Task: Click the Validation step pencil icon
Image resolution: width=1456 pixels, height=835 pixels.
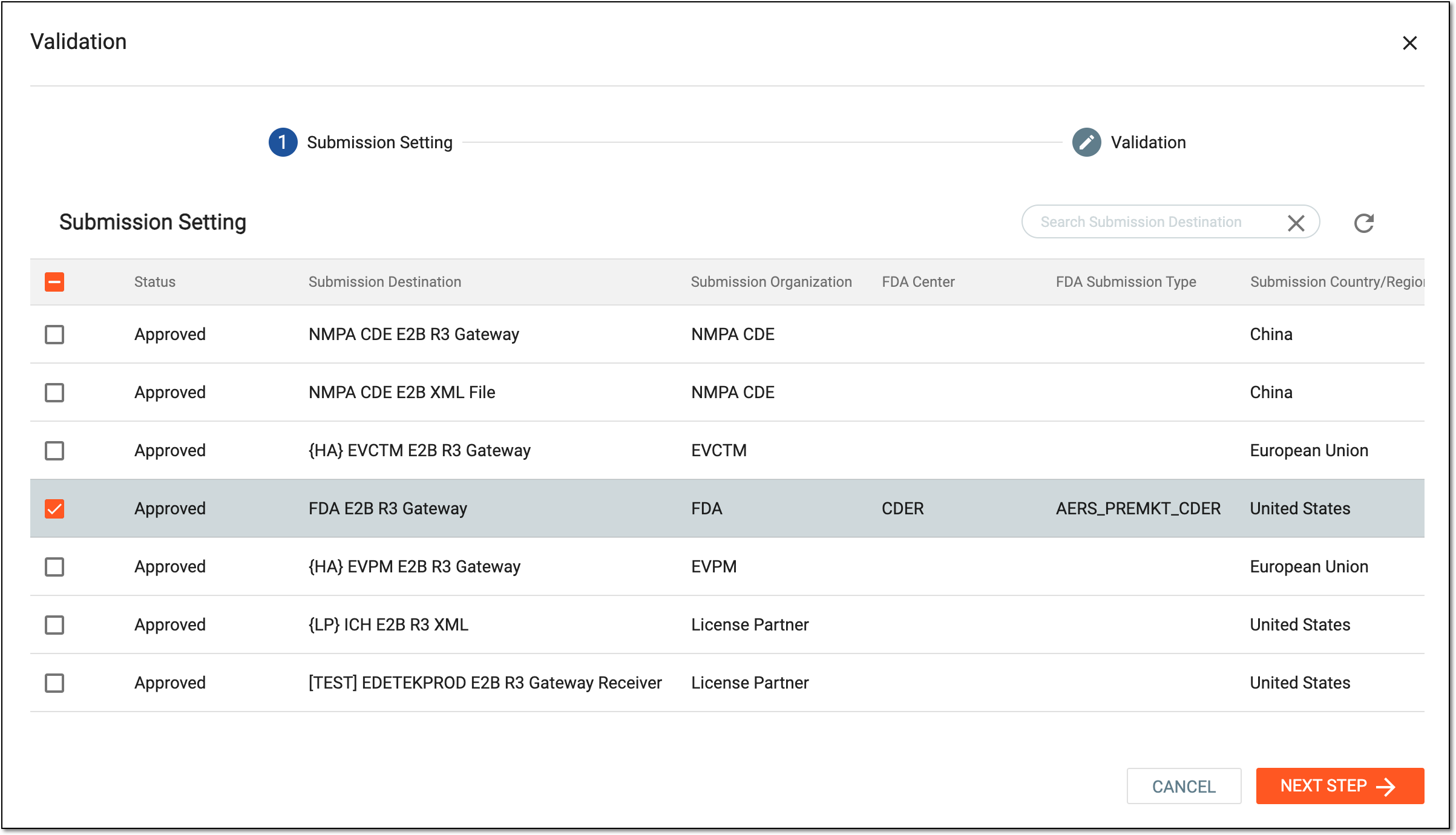Action: [1086, 142]
